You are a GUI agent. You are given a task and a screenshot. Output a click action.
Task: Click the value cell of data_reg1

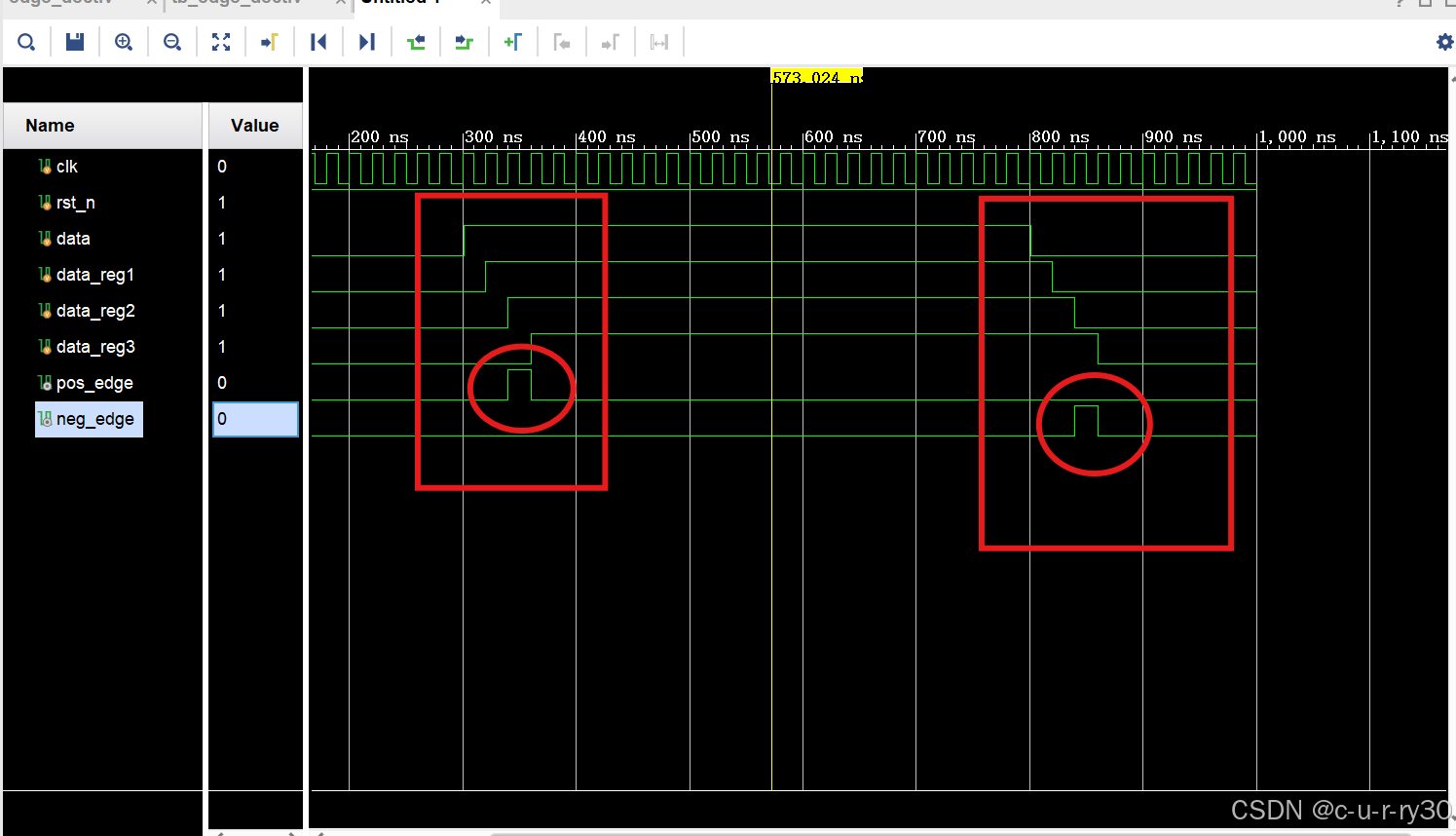point(255,275)
